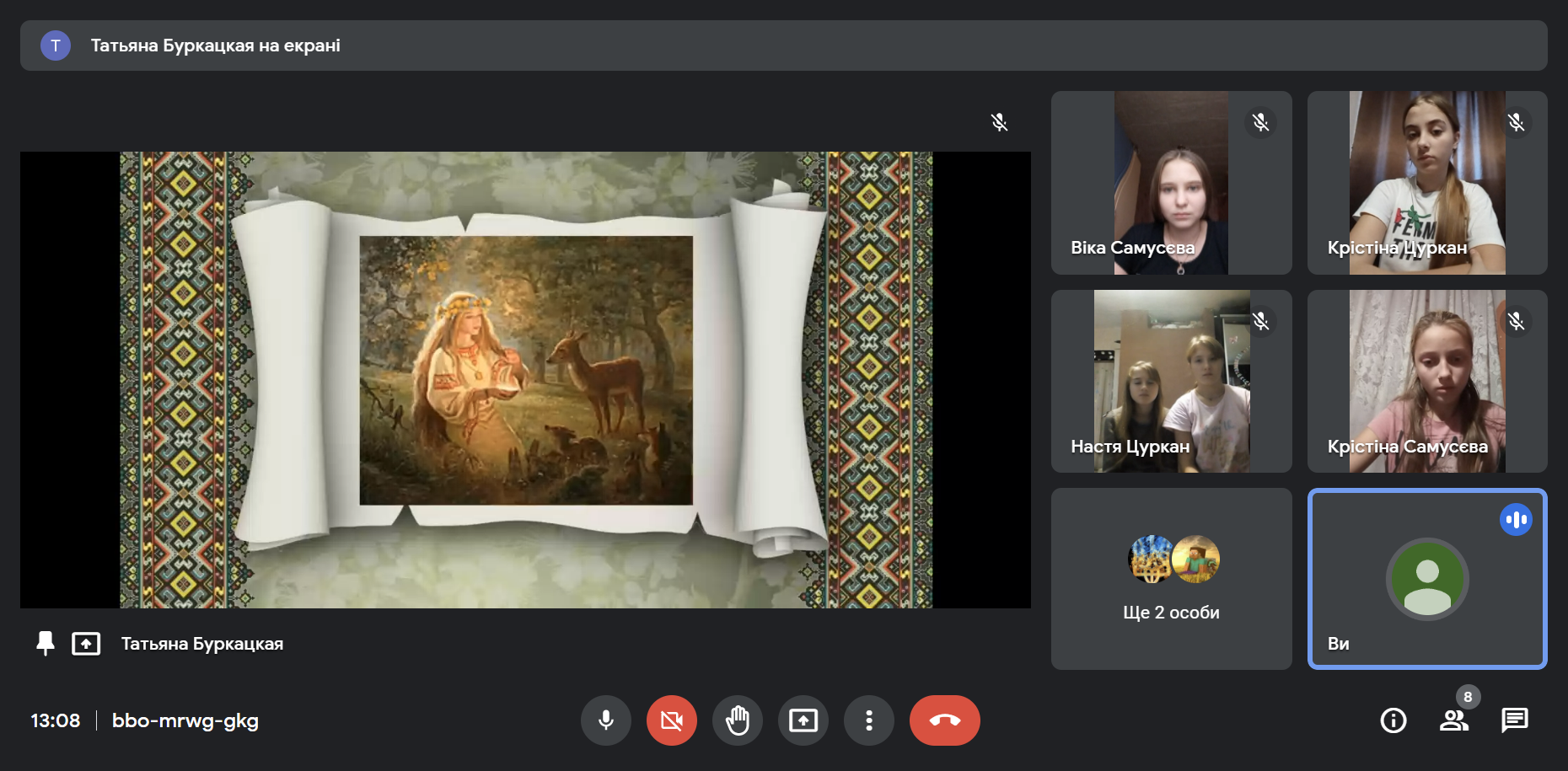Click muted mic on Крістіна Самусєва tile
This screenshot has height=771, width=1568.
pyautogui.click(x=1516, y=321)
